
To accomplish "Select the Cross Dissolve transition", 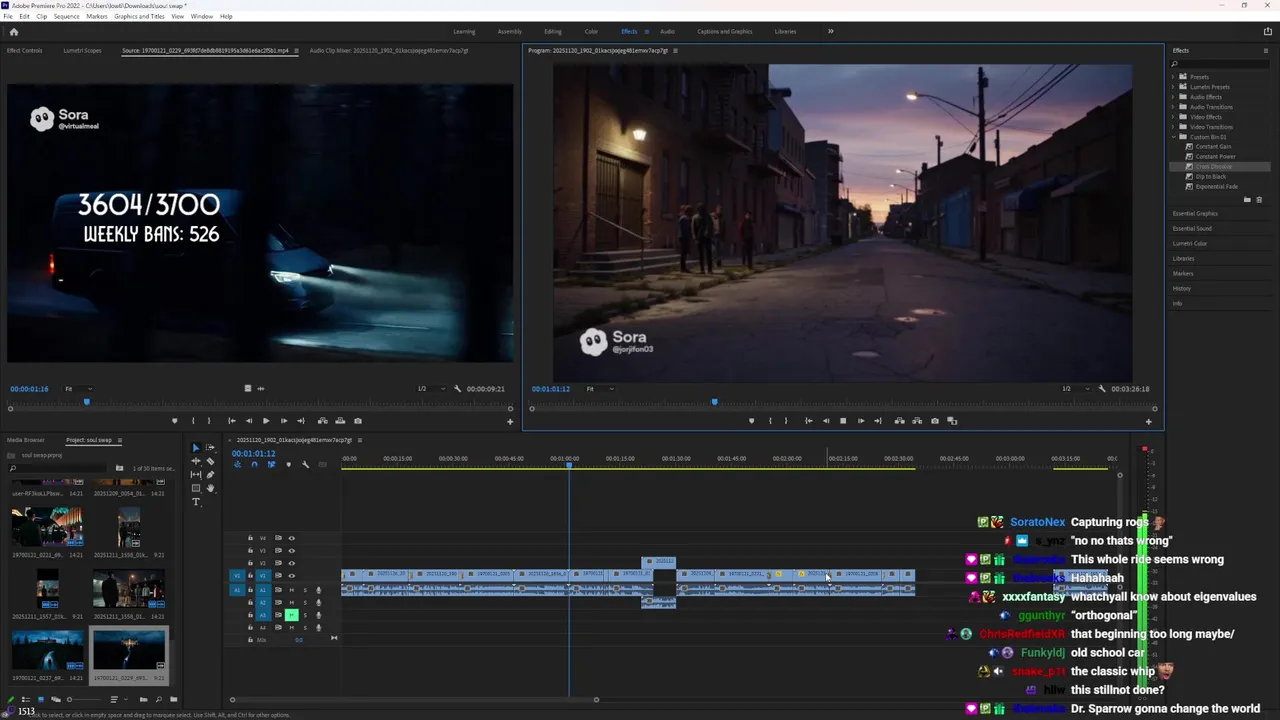I will [1214, 167].
